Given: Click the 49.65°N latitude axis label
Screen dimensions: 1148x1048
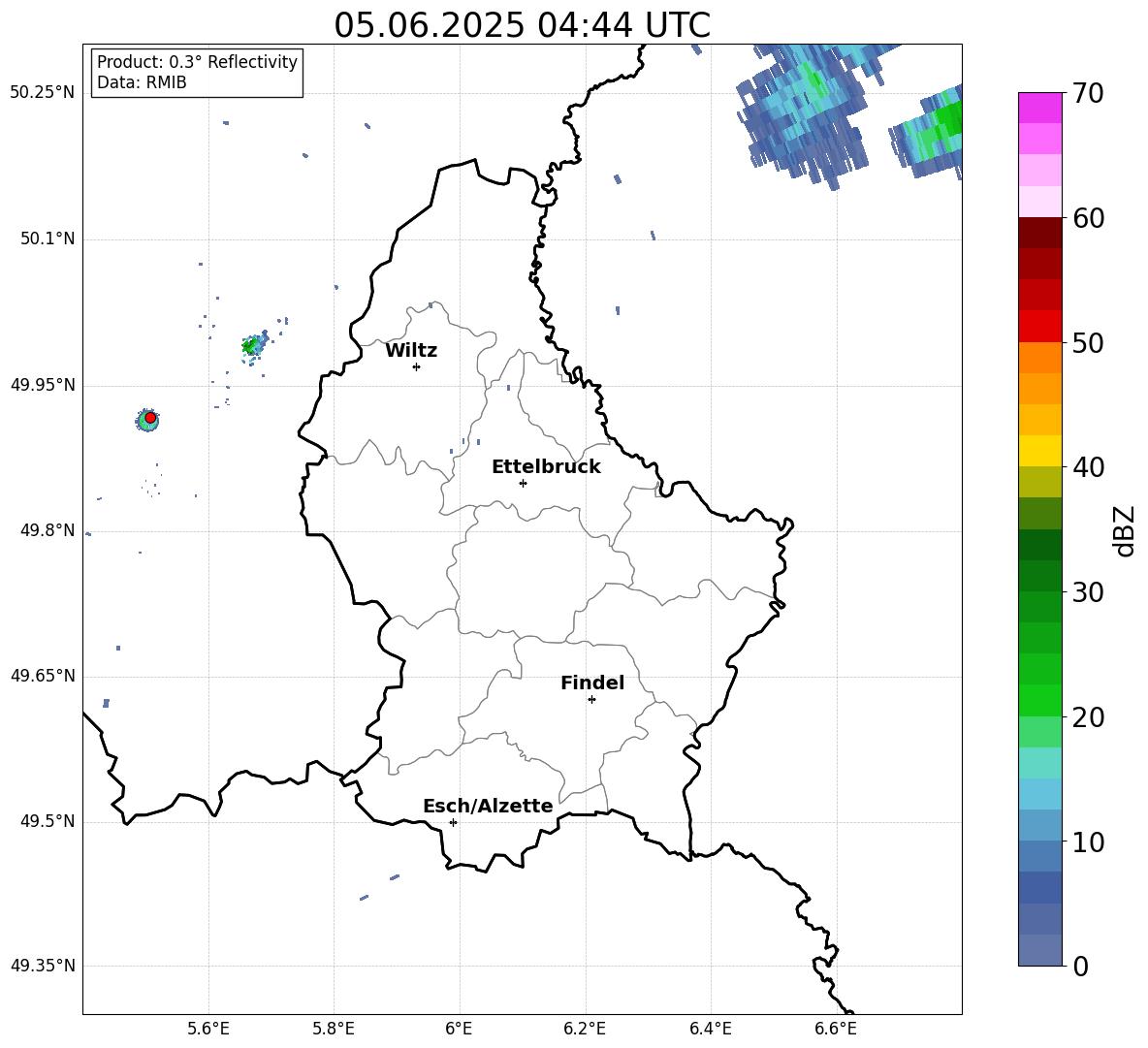Looking at the screenshot, I should 42,676.
